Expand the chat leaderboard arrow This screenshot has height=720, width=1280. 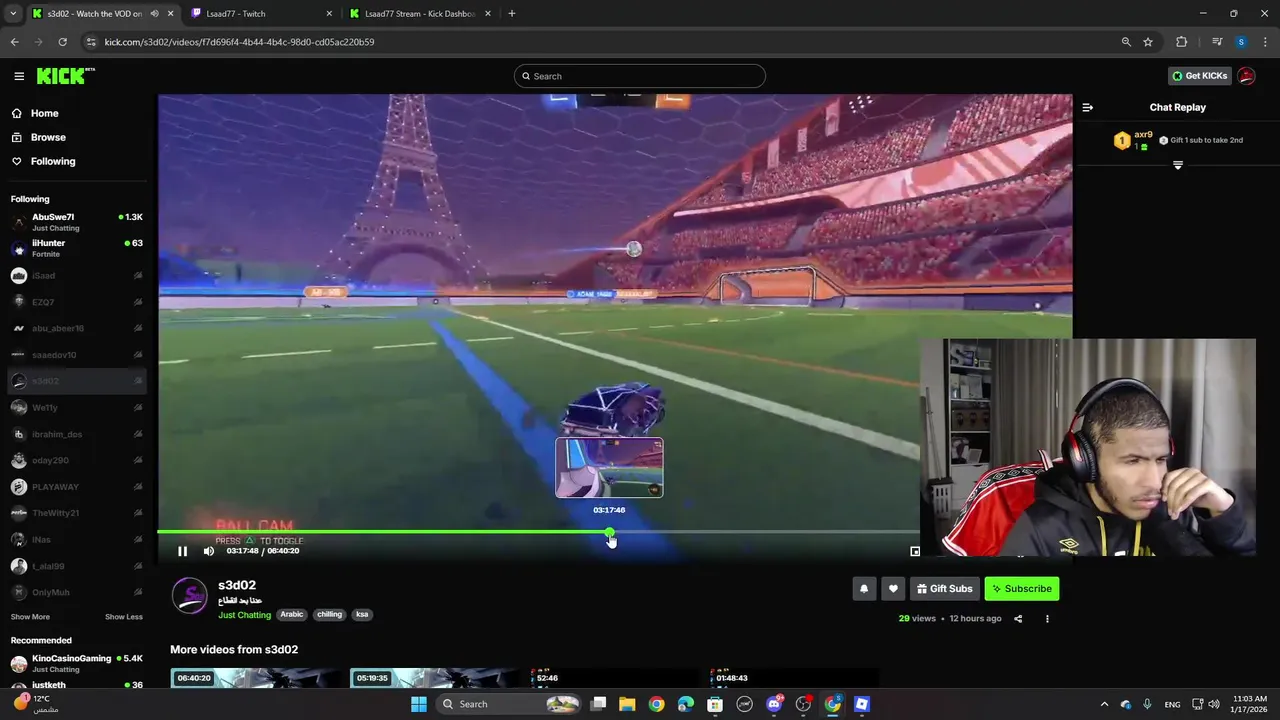coord(1178,165)
